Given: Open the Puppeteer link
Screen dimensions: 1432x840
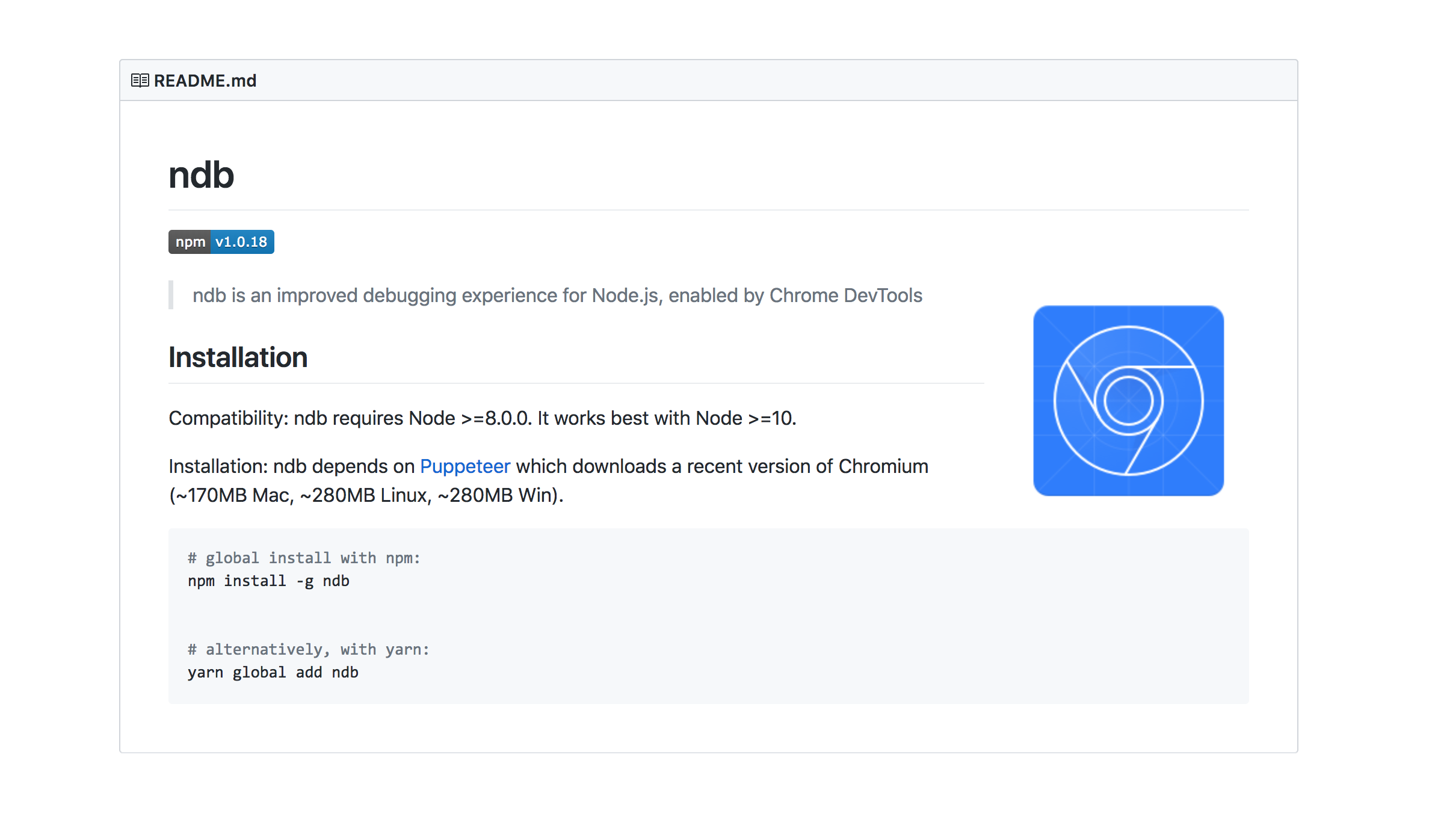Looking at the screenshot, I should 464,466.
